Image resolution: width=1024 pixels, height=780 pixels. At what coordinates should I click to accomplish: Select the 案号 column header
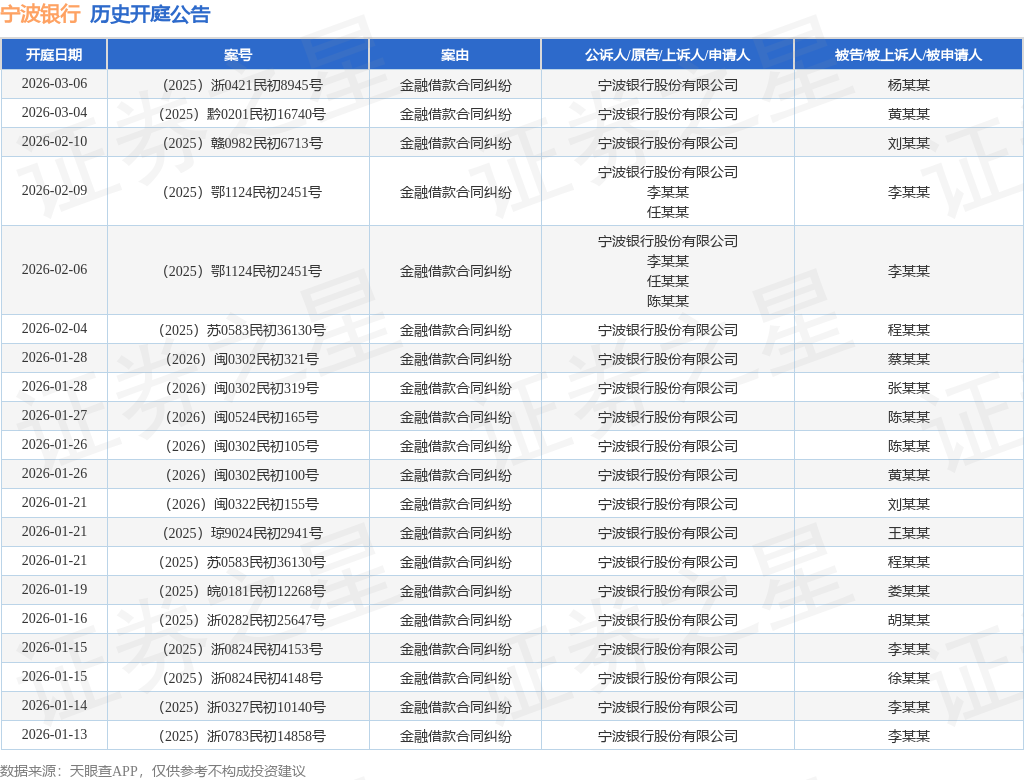coord(238,55)
